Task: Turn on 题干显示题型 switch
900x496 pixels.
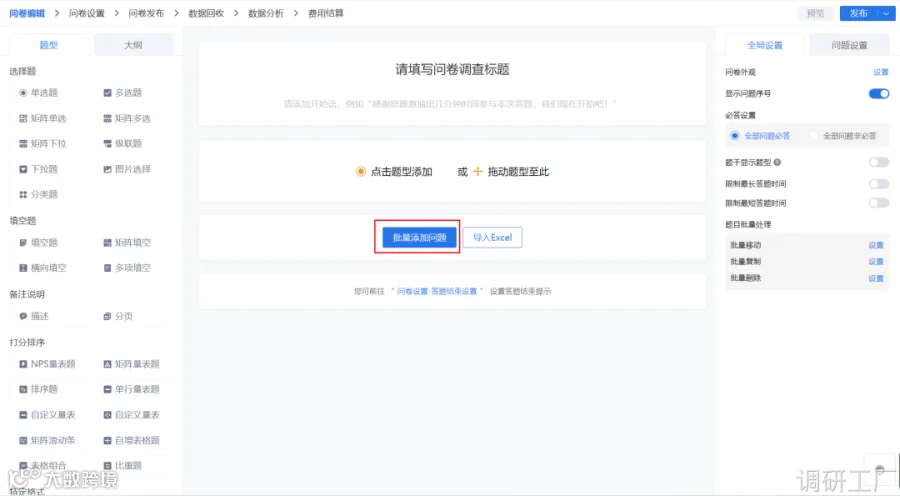Action: point(879,162)
